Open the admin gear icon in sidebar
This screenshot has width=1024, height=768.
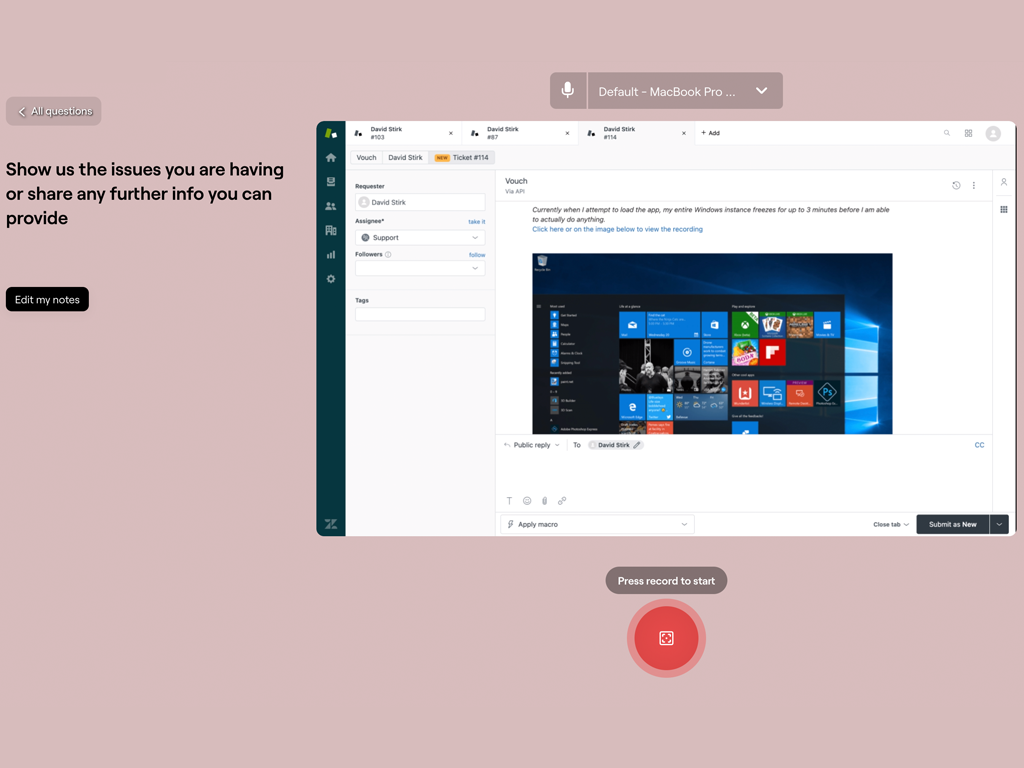331,279
